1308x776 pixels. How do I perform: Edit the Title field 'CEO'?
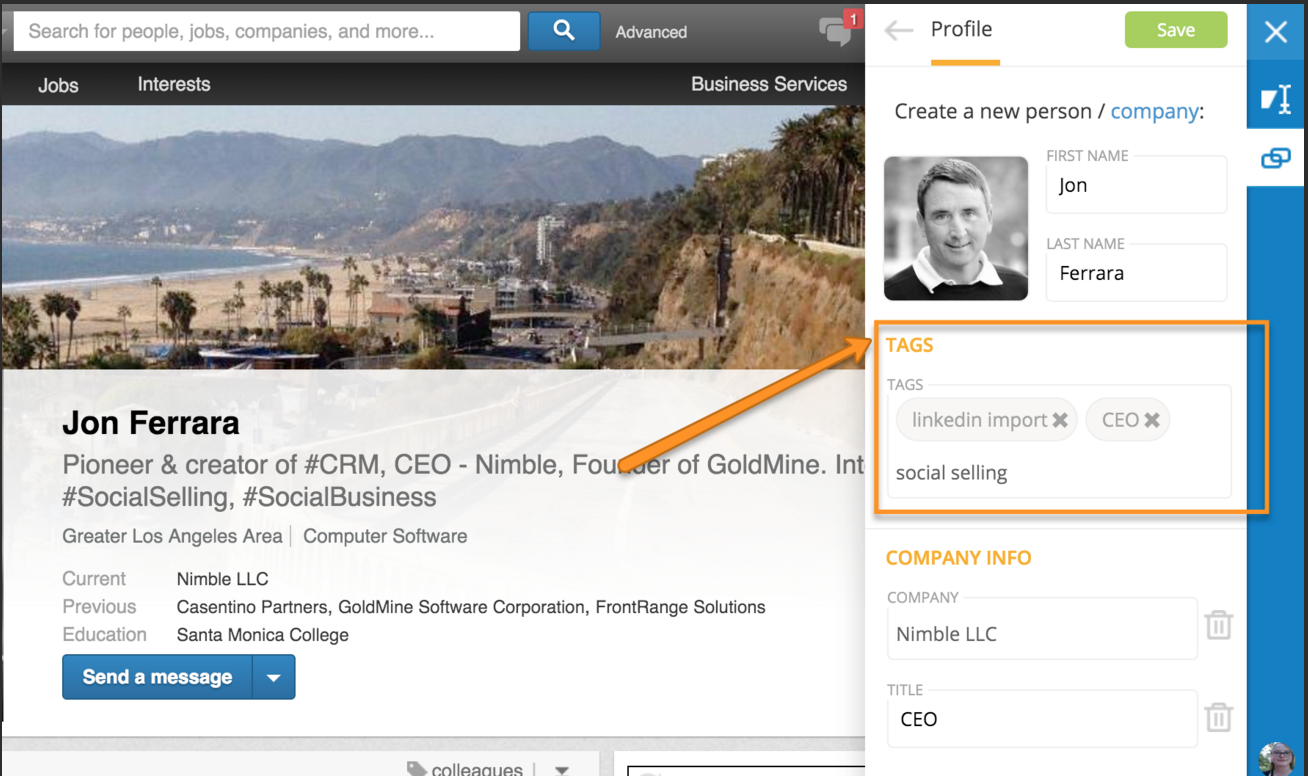coord(1042,719)
